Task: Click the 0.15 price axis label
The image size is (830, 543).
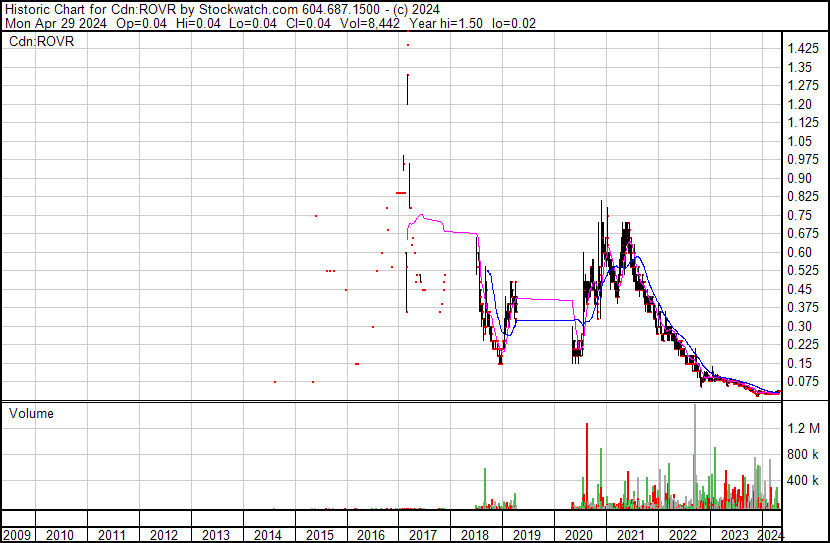Action: [x=799, y=363]
